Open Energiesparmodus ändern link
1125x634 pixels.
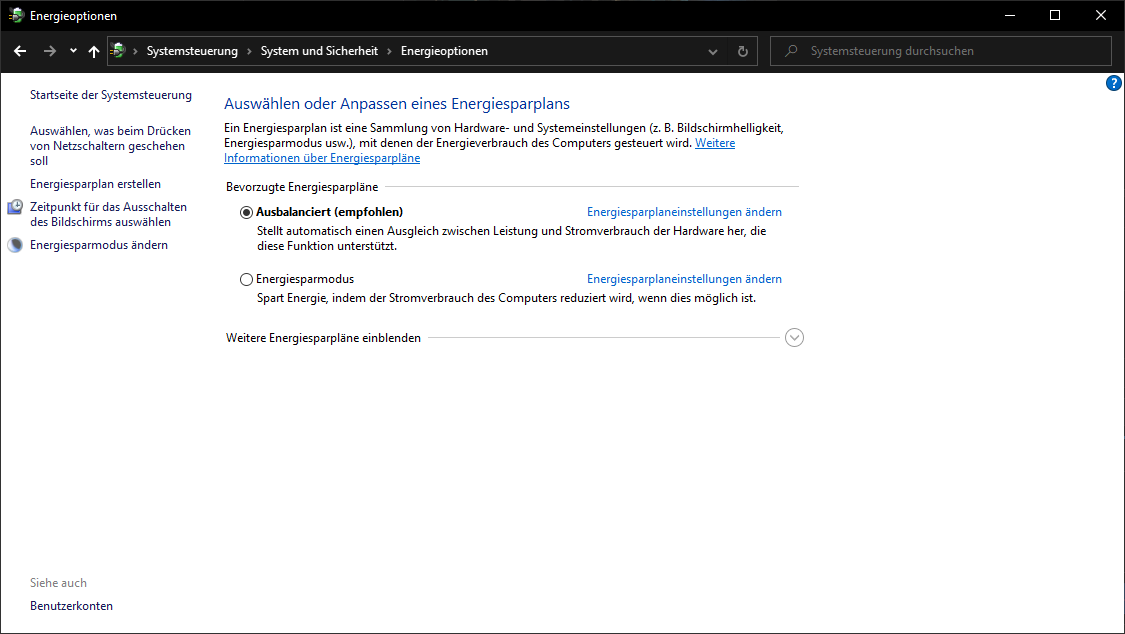click(x=99, y=245)
